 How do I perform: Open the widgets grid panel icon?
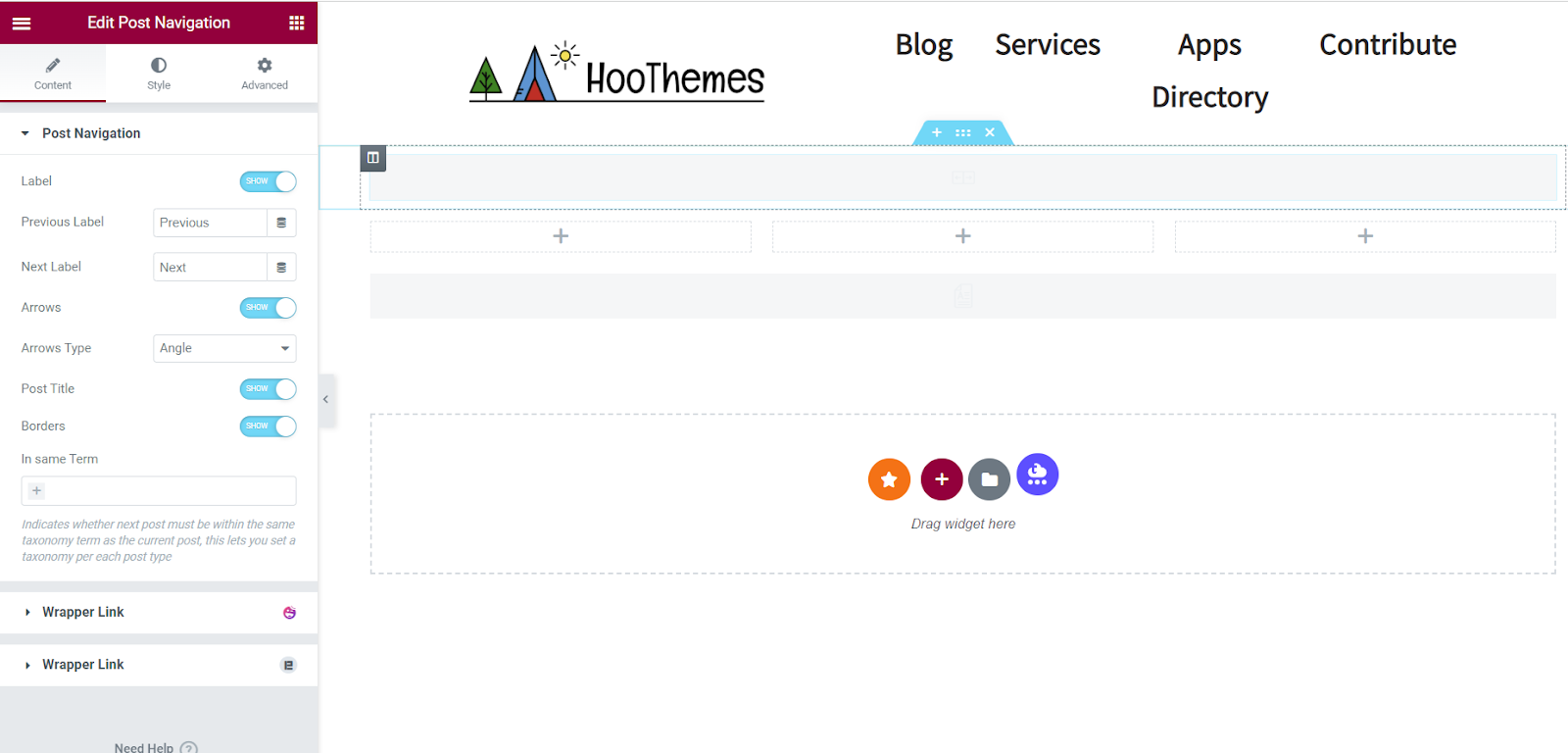coord(296,23)
